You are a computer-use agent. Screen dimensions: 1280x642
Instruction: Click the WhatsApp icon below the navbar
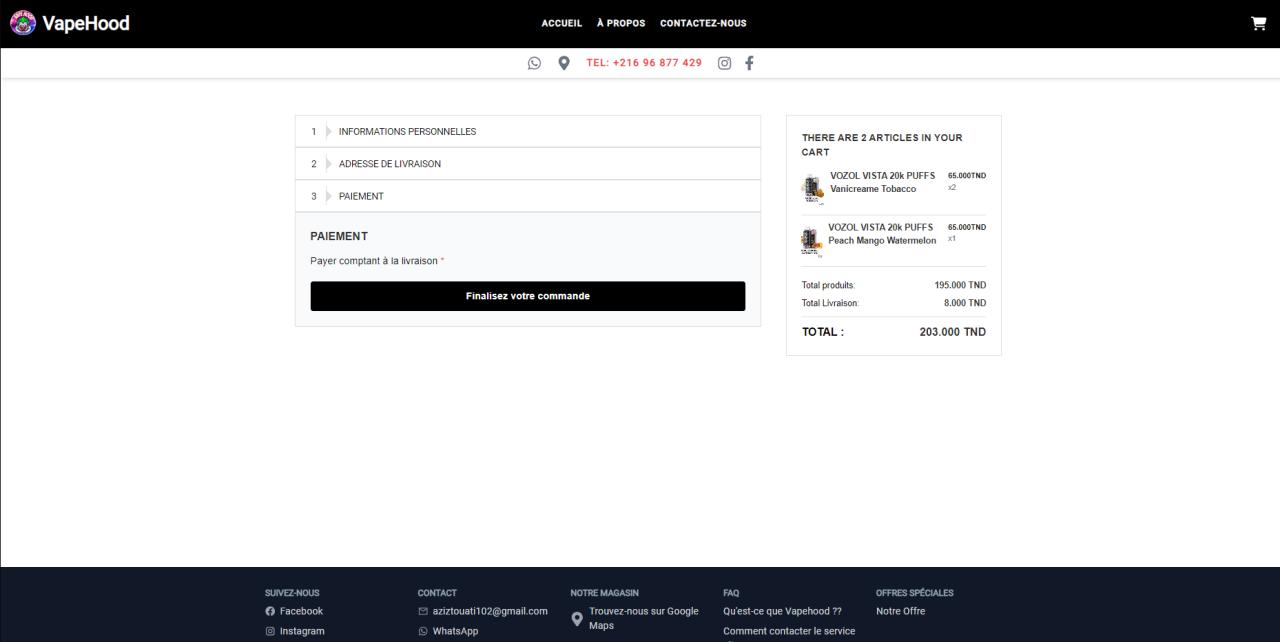point(534,63)
